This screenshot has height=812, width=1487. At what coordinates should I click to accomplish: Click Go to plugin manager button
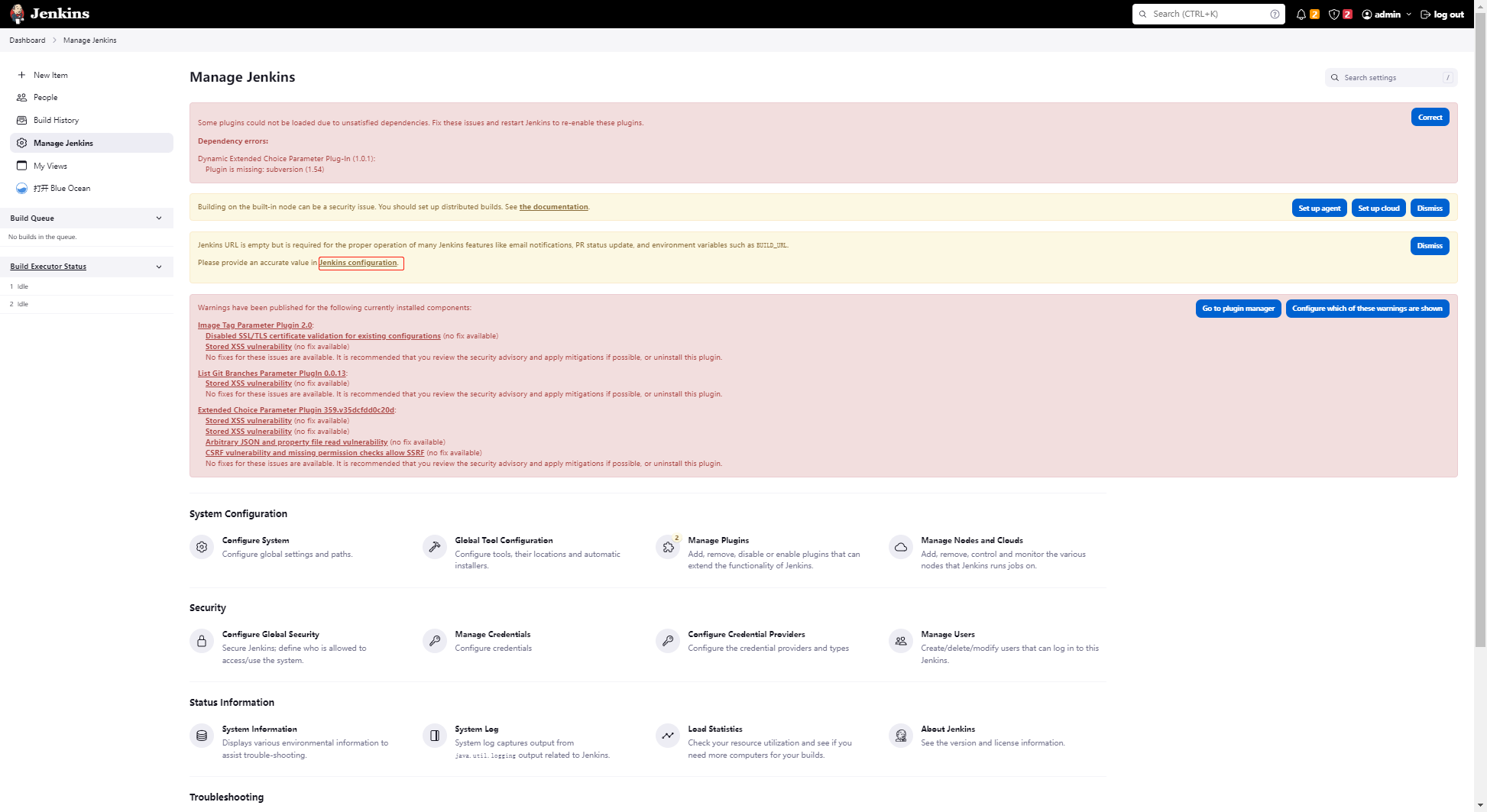pos(1238,309)
